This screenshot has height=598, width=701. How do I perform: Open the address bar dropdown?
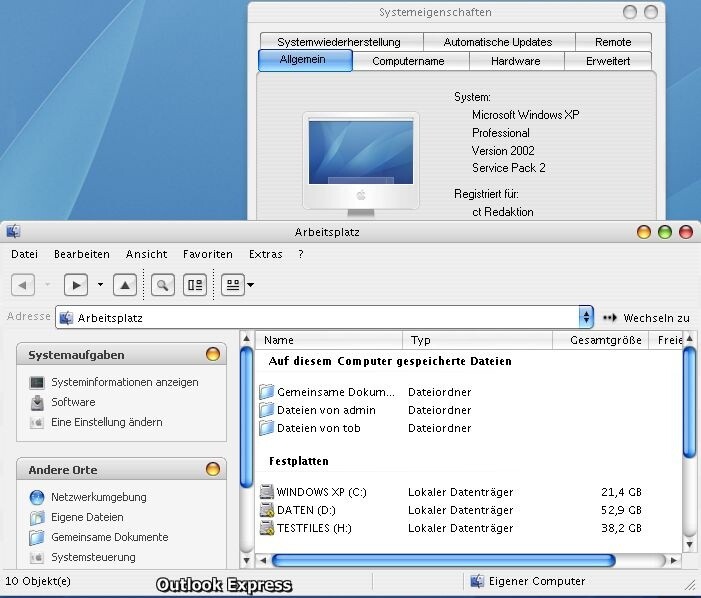[x=586, y=317]
